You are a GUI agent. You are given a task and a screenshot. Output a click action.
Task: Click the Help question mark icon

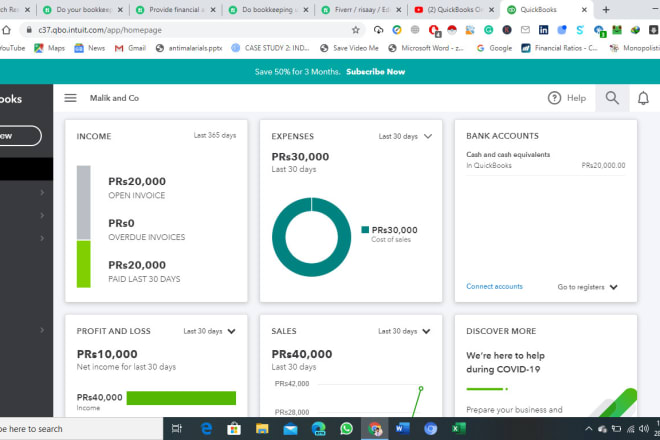(554, 98)
